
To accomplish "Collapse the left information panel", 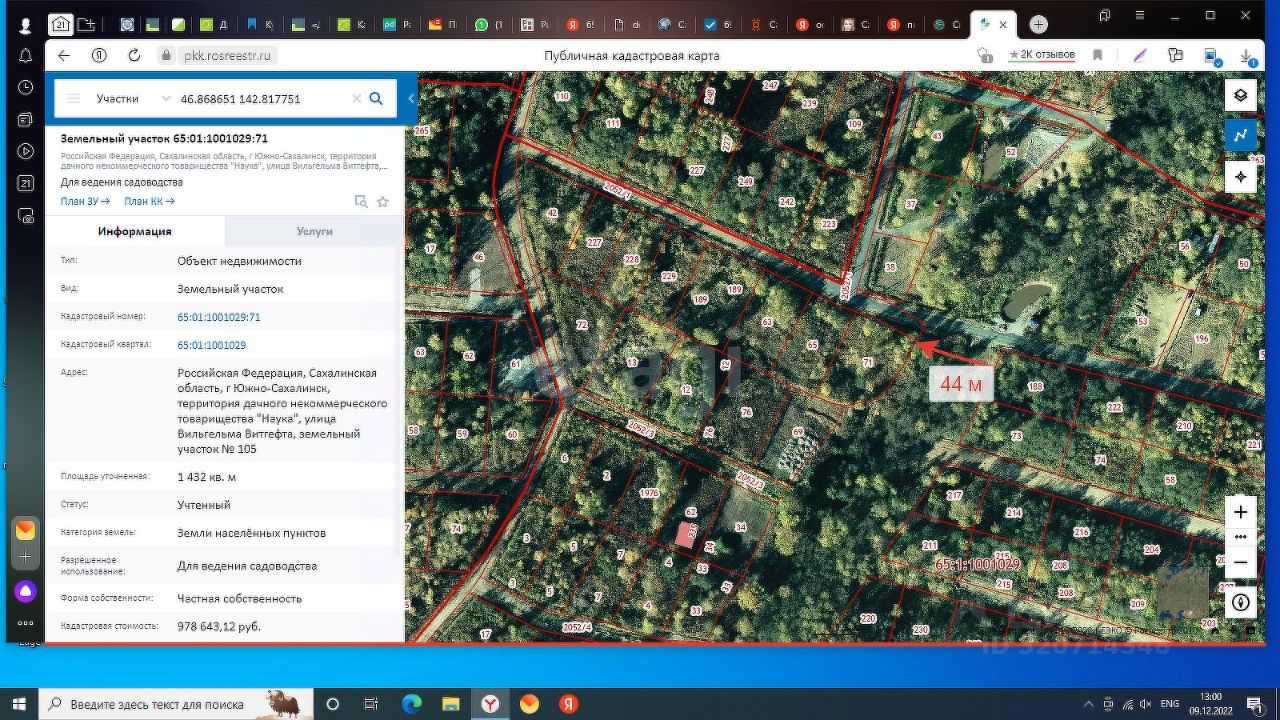I will pos(411,98).
